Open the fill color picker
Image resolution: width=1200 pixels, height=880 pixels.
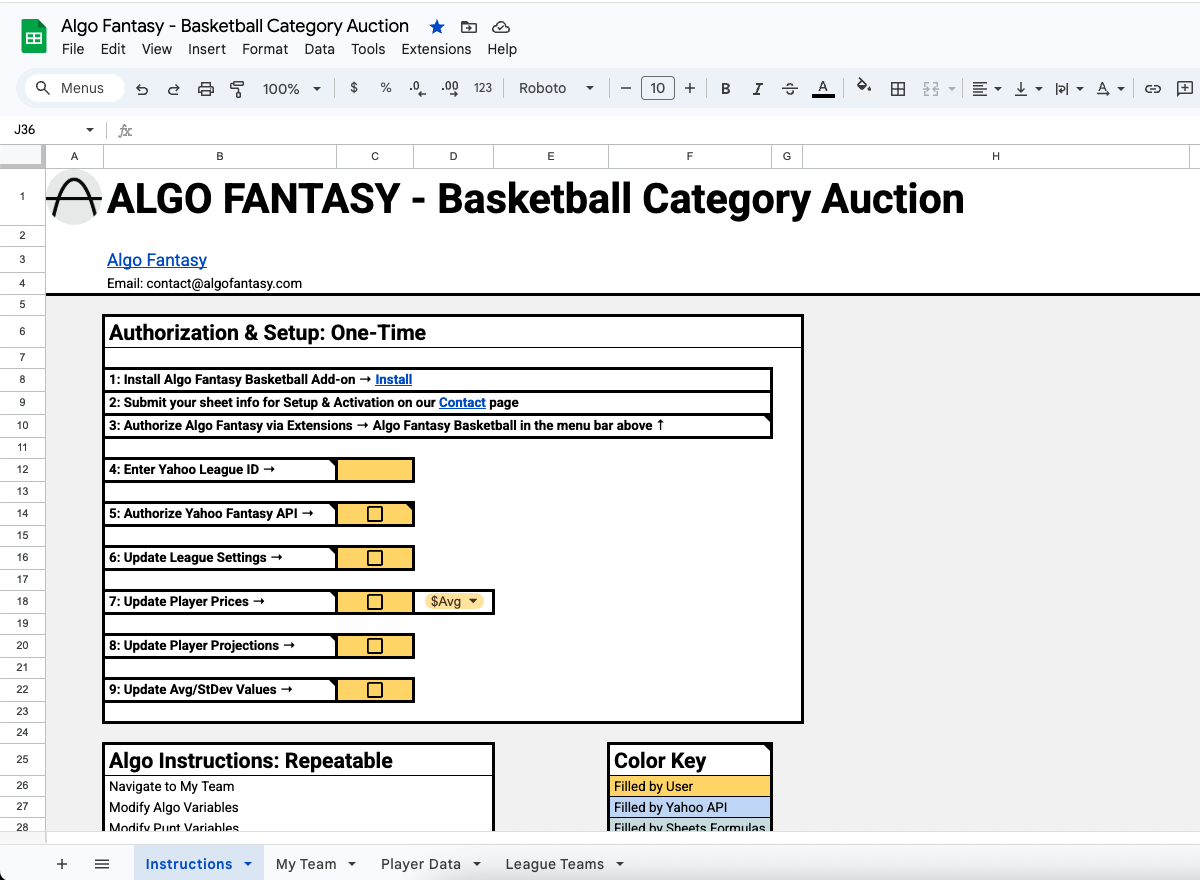click(x=865, y=88)
